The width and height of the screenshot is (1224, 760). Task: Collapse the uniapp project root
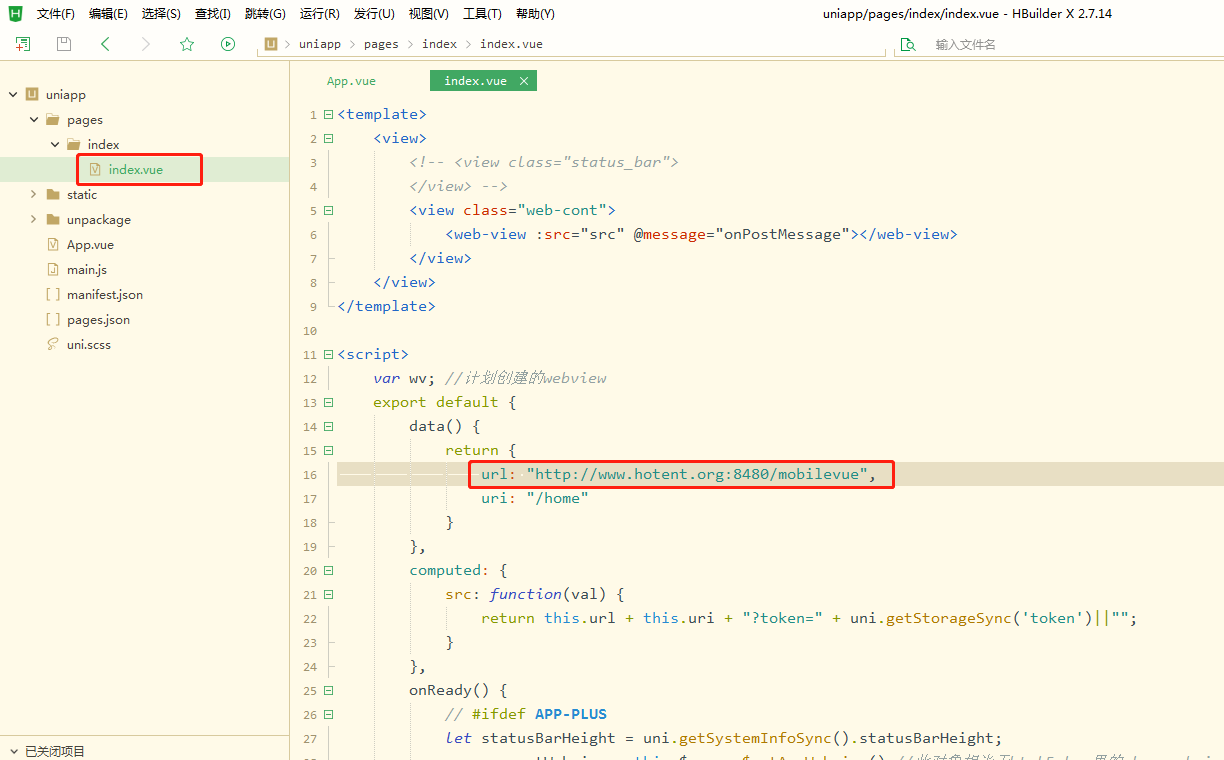pyautogui.click(x=13, y=95)
